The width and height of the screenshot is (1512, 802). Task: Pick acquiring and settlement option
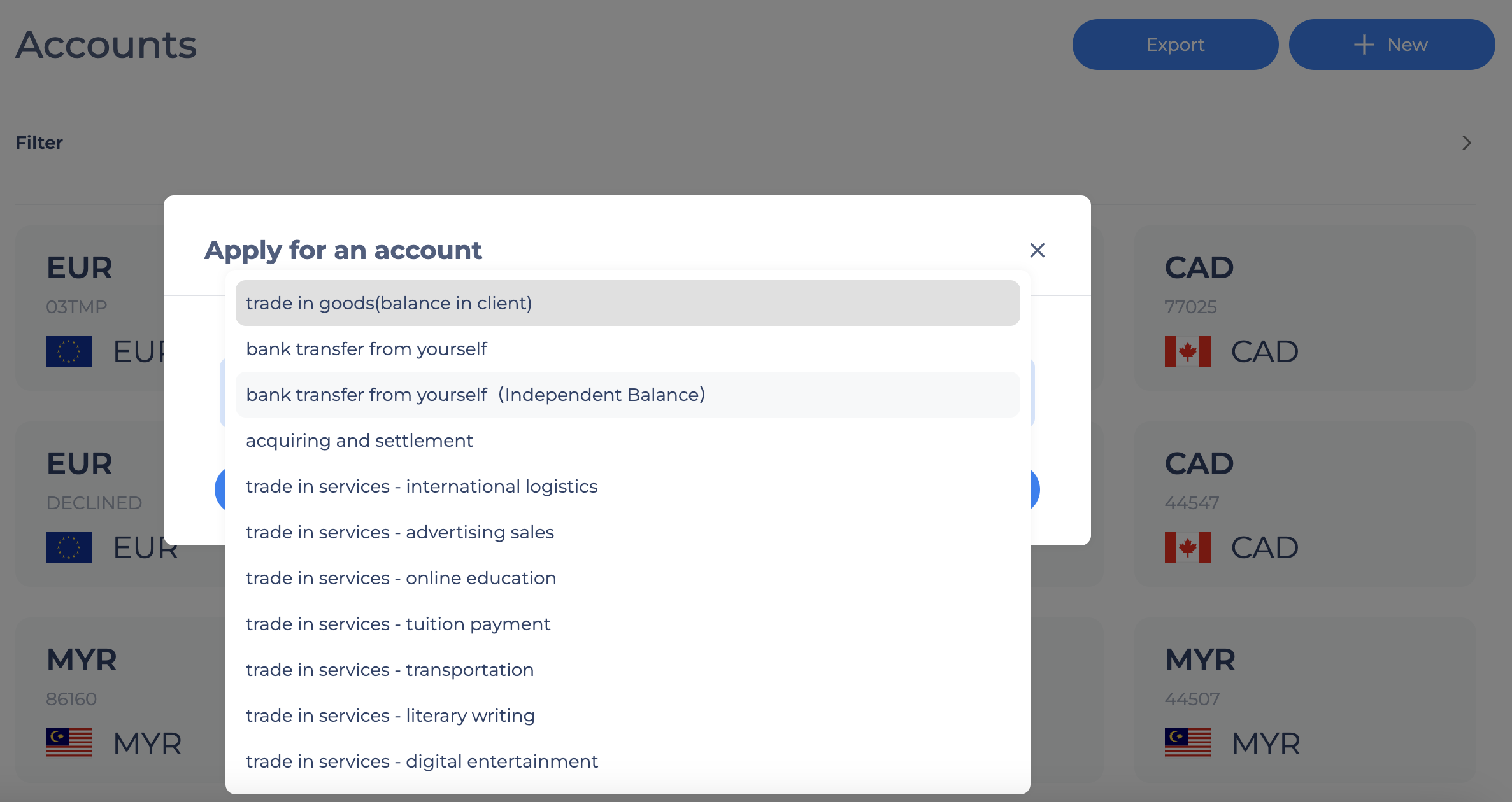click(x=627, y=440)
